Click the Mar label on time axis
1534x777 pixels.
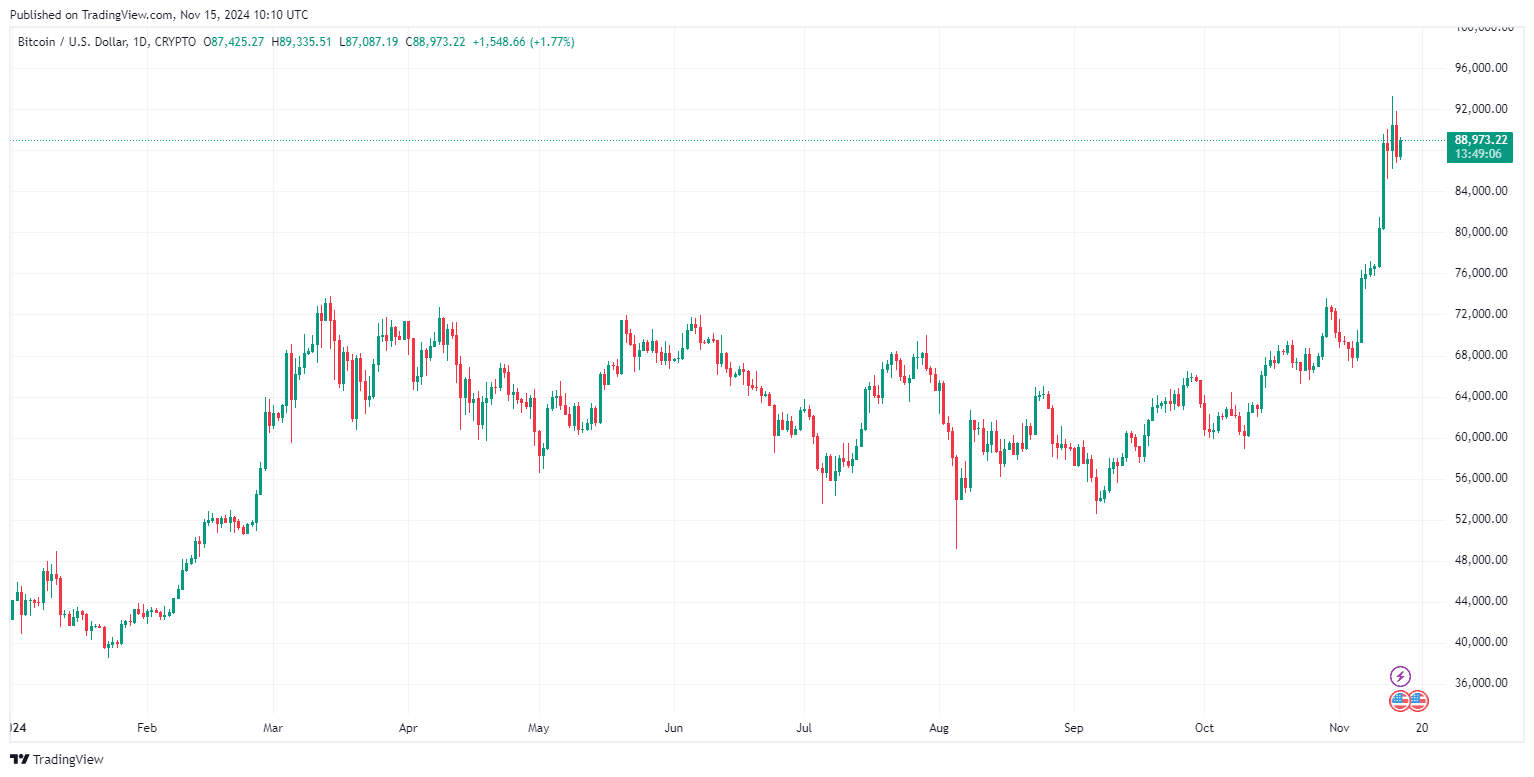272,728
